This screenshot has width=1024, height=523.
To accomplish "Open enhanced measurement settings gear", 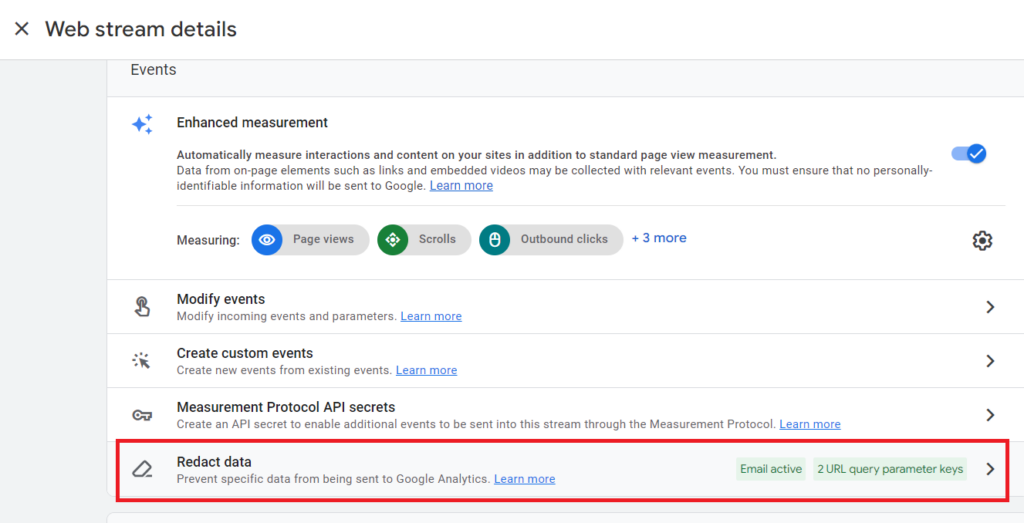I will tap(982, 240).
